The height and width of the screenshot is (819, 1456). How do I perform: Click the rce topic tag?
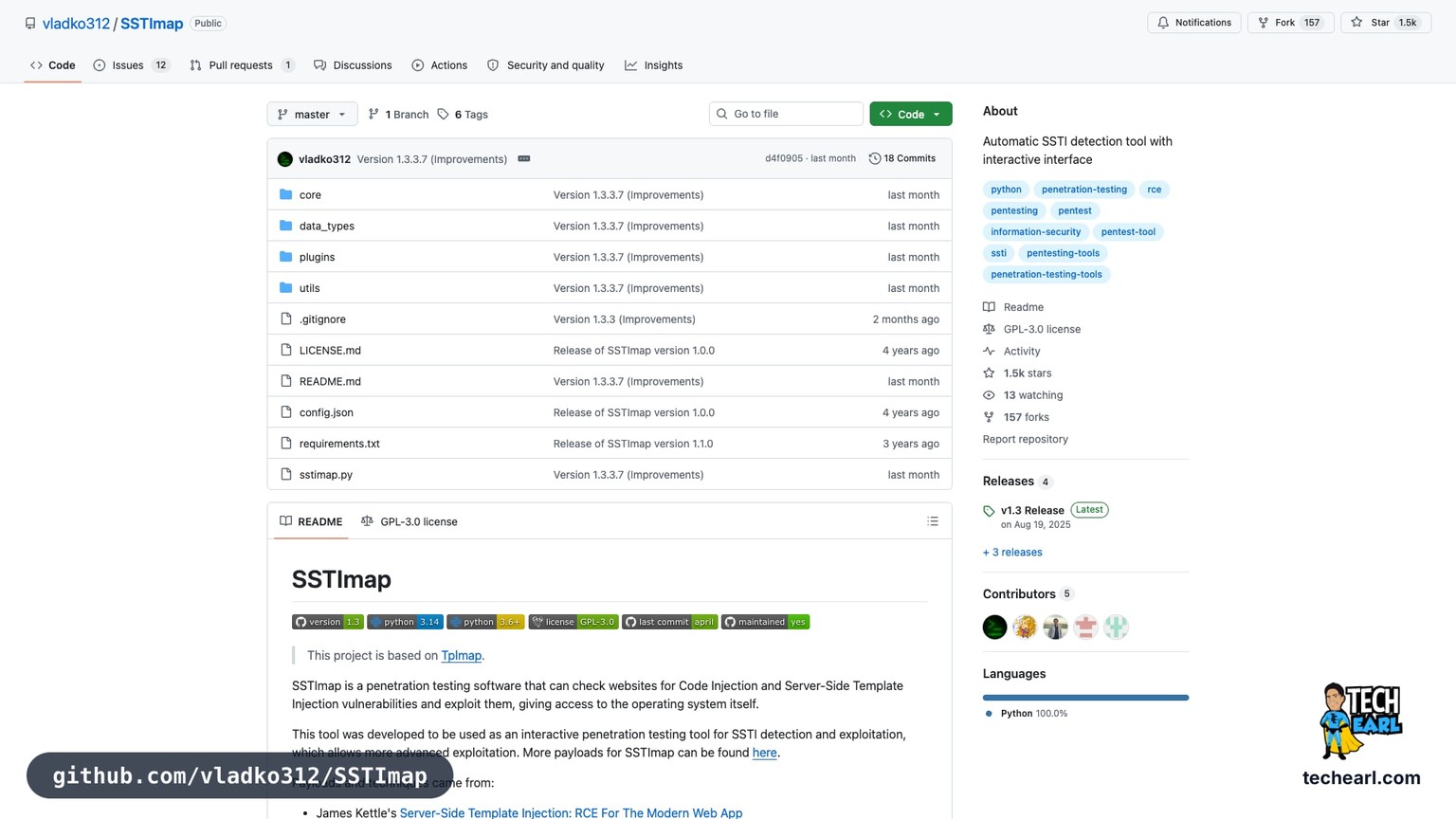[1154, 190]
